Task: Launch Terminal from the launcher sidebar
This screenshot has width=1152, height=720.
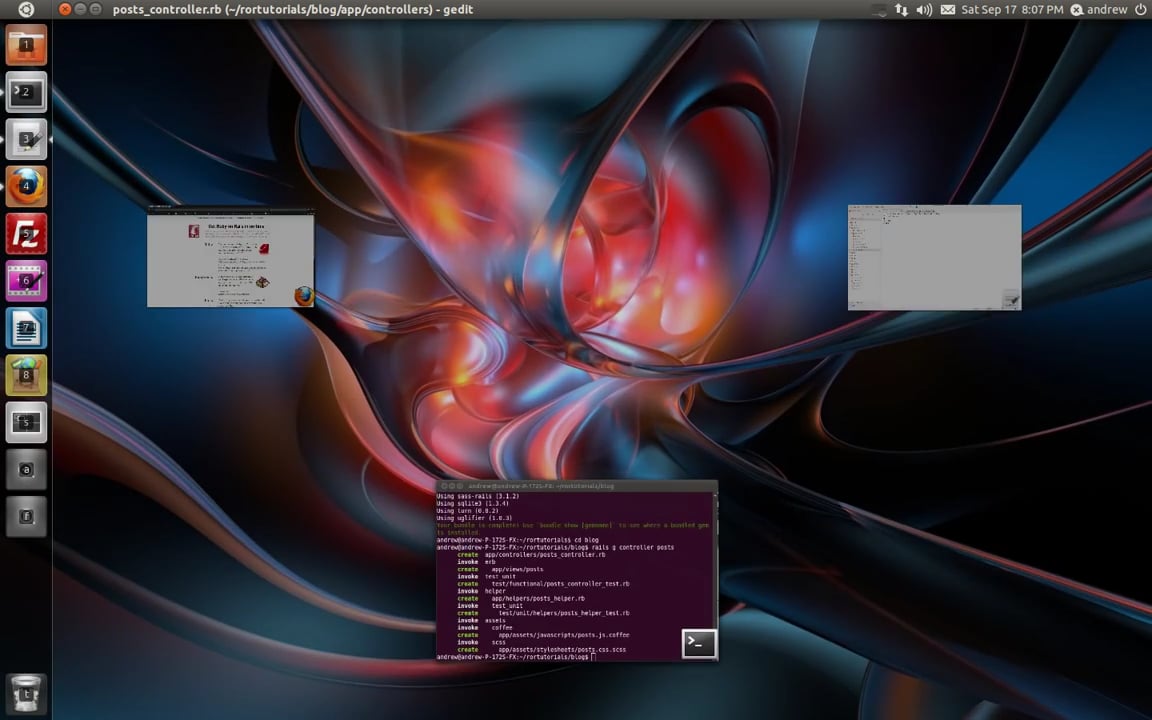Action: [27, 93]
